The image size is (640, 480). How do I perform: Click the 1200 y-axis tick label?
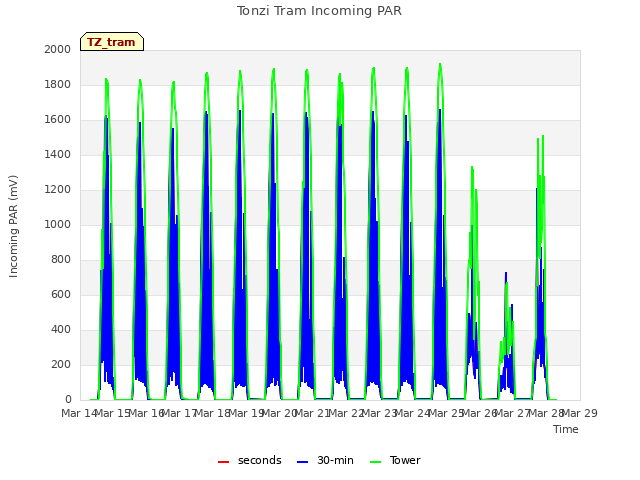(58, 189)
